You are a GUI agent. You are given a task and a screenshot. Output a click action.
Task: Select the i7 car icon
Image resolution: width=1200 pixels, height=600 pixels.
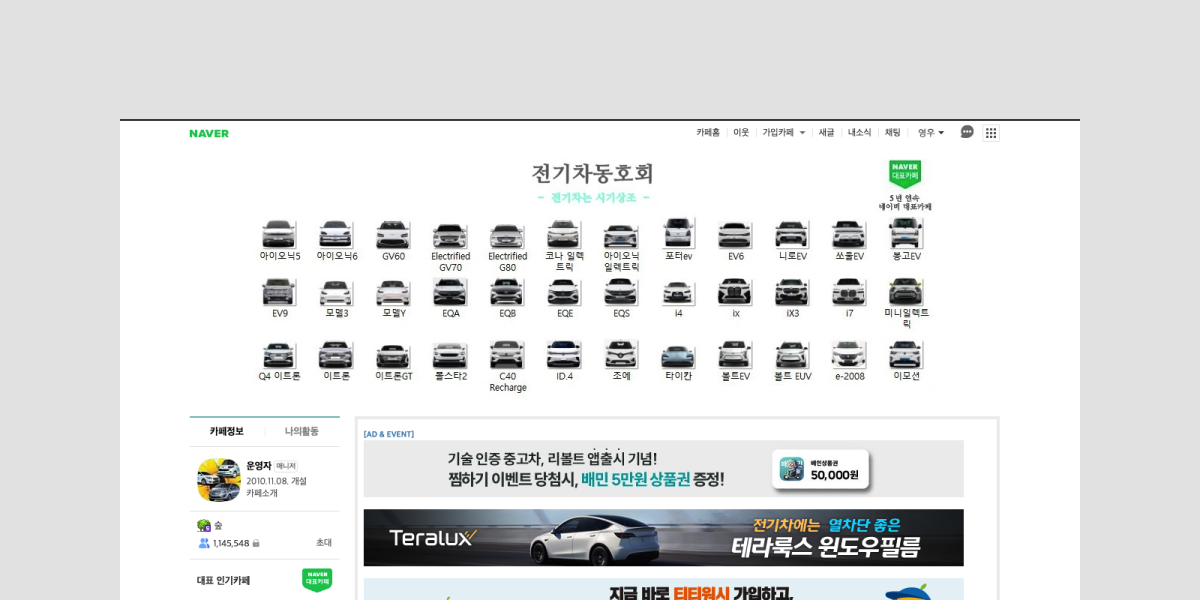[849, 291]
